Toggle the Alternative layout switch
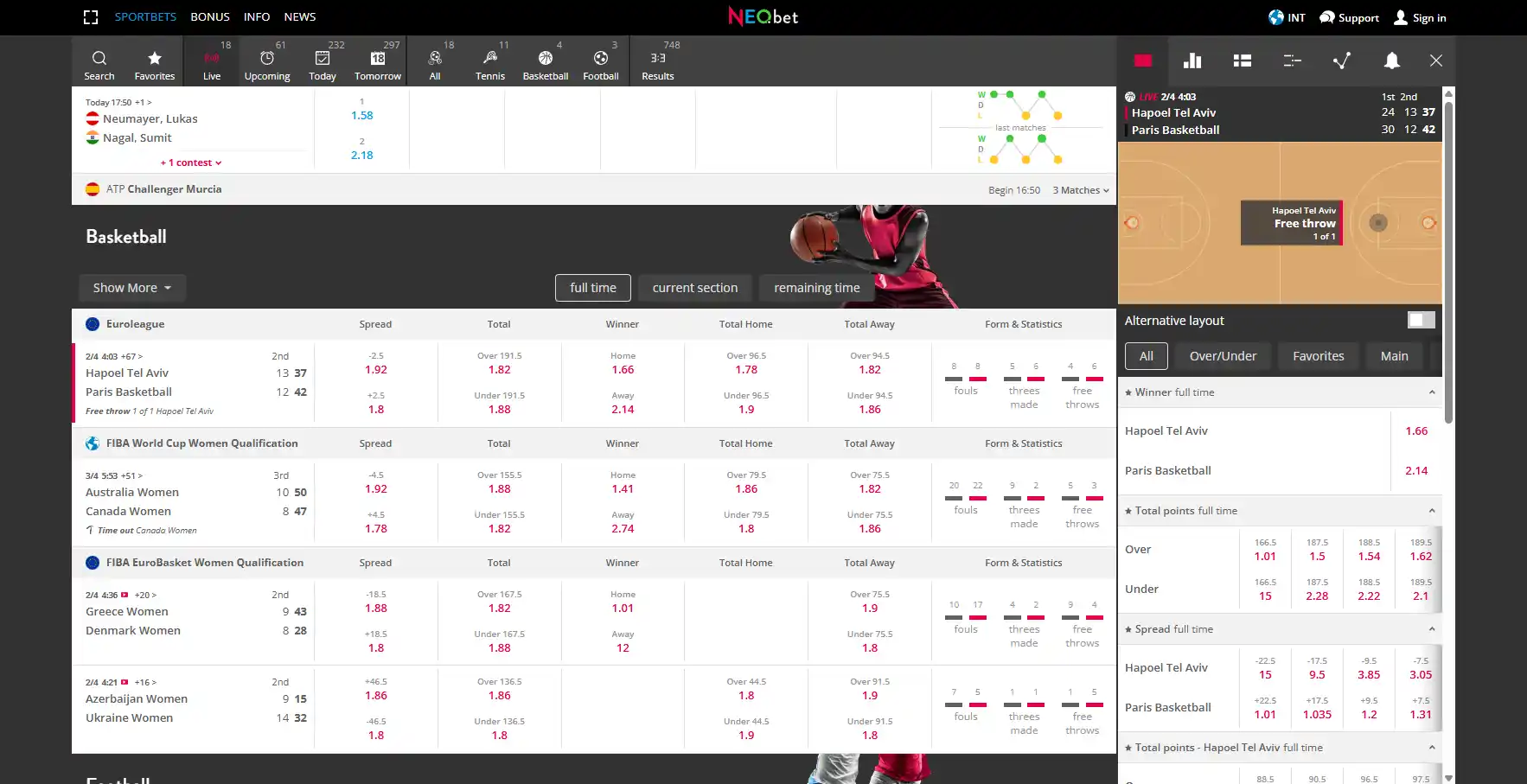This screenshot has width=1527, height=784. tap(1421, 321)
